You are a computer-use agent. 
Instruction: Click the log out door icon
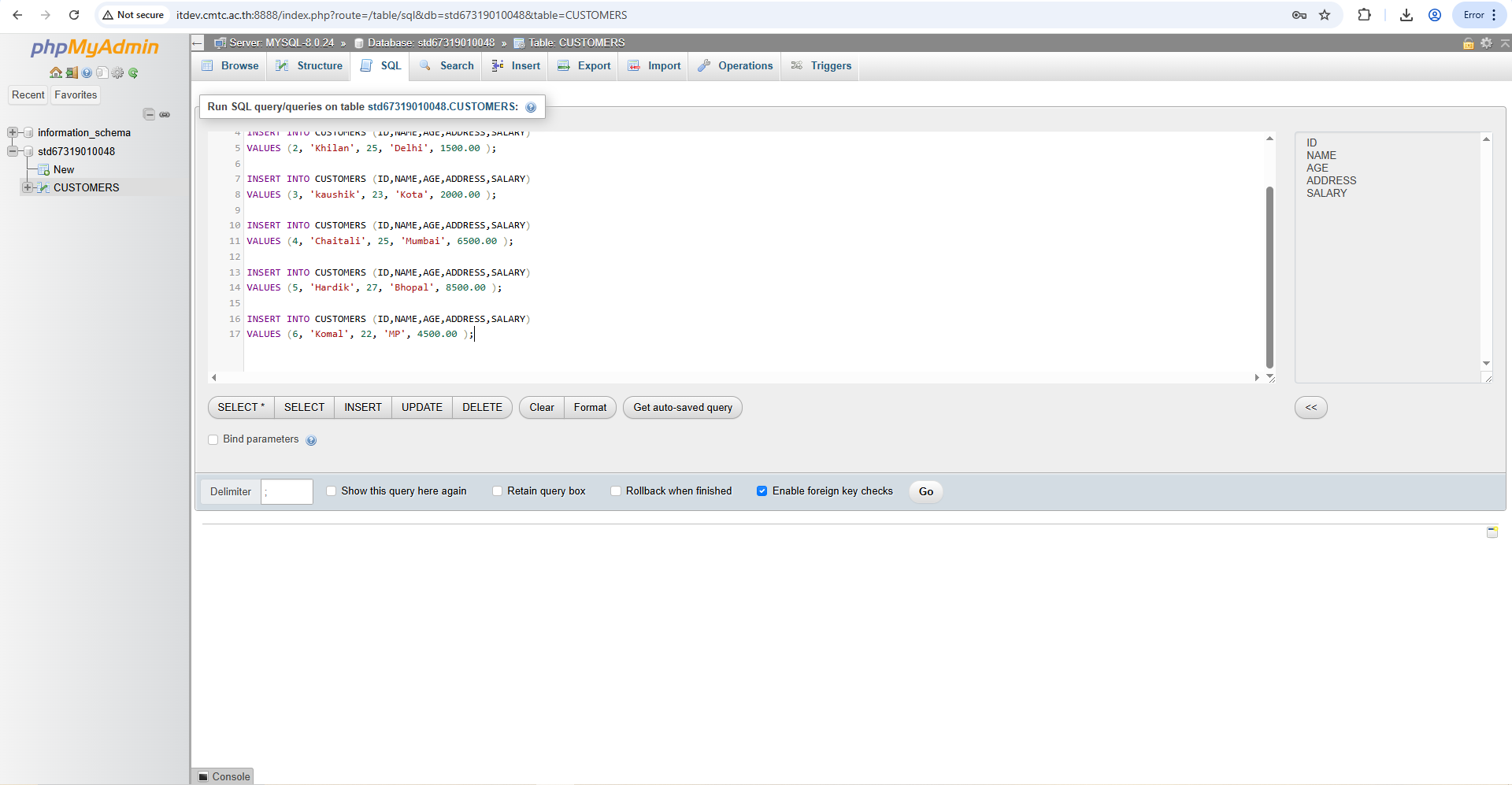pos(71,73)
